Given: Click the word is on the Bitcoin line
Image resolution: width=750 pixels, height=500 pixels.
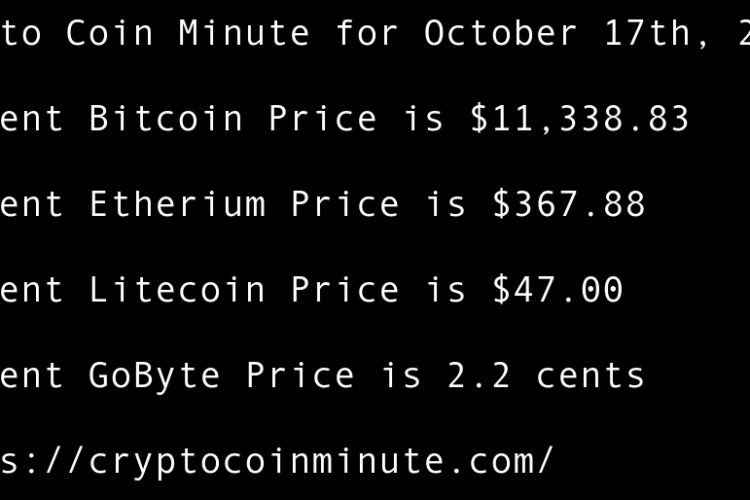Looking at the screenshot, I should (x=424, y=119).
